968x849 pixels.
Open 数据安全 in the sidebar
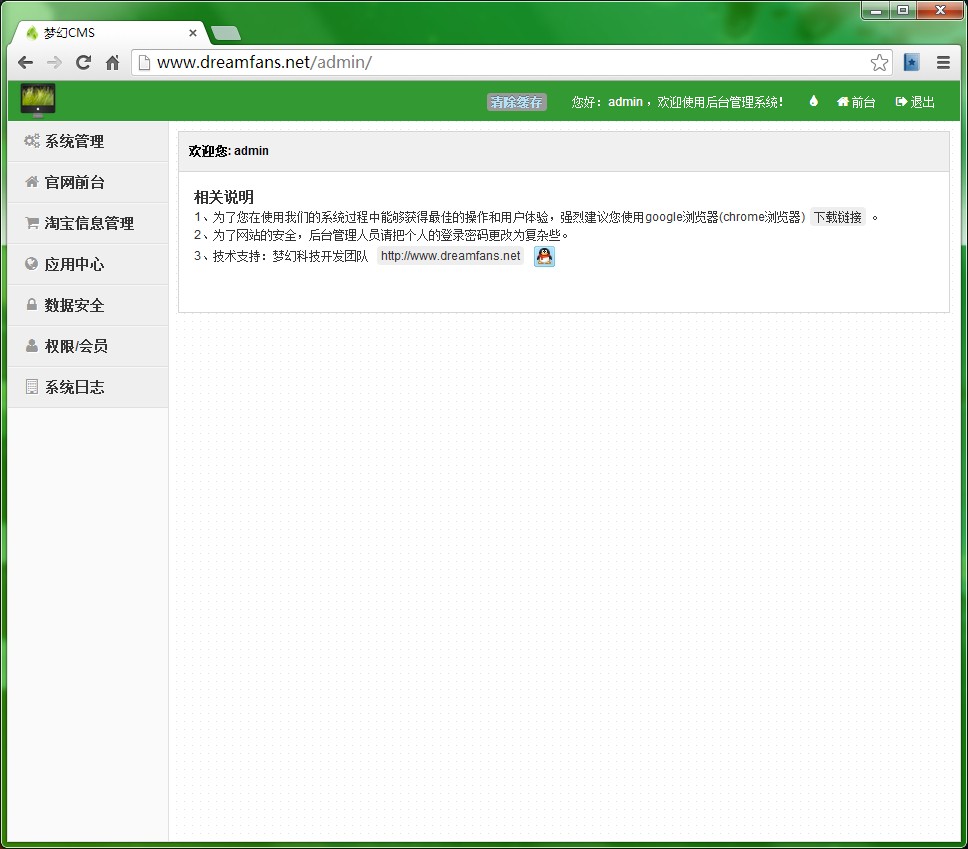click(88, 305)
